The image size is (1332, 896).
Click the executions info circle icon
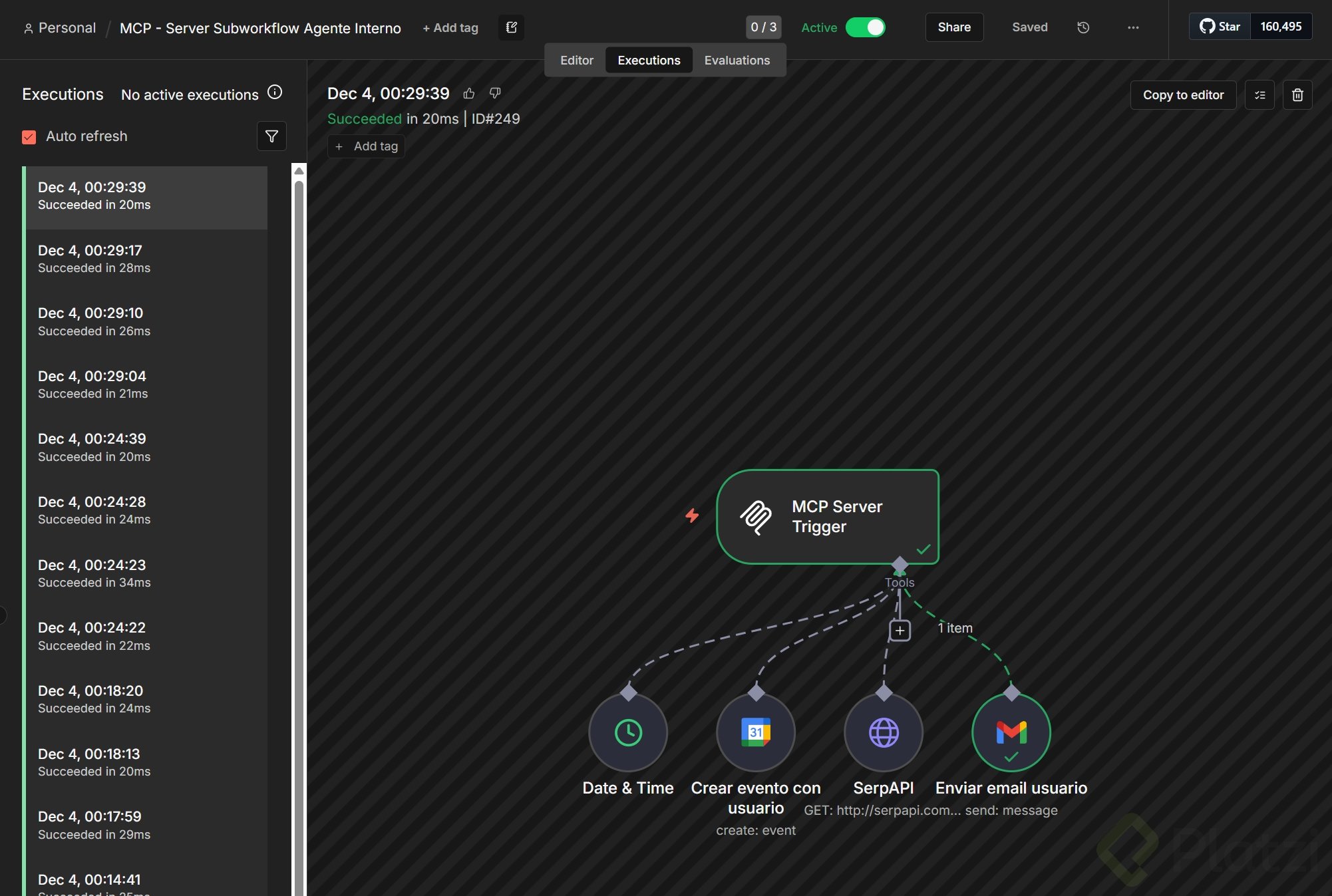point(275,92)
